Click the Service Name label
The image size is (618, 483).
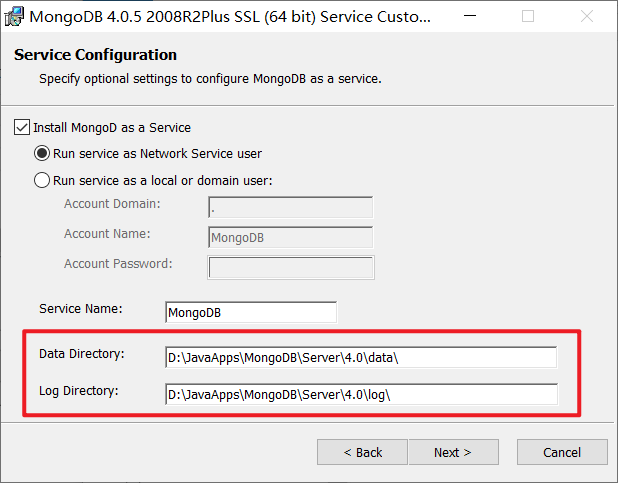(81, 309)
